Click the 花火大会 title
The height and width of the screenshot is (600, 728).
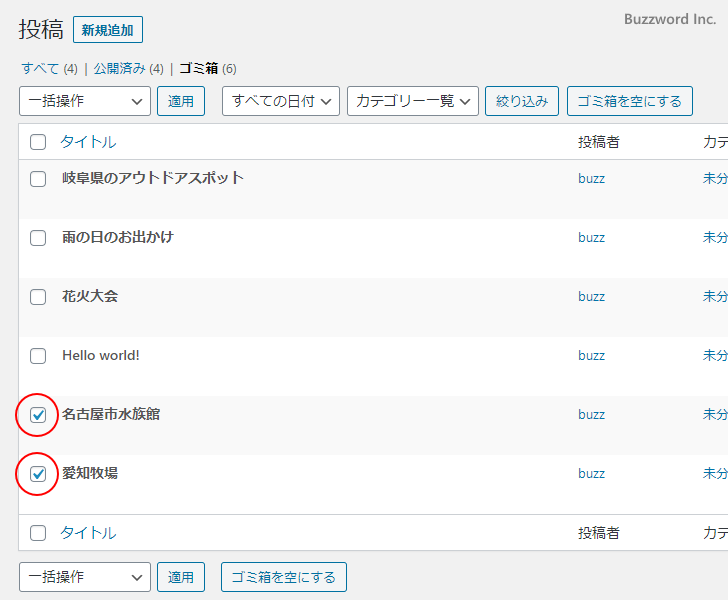90,296
